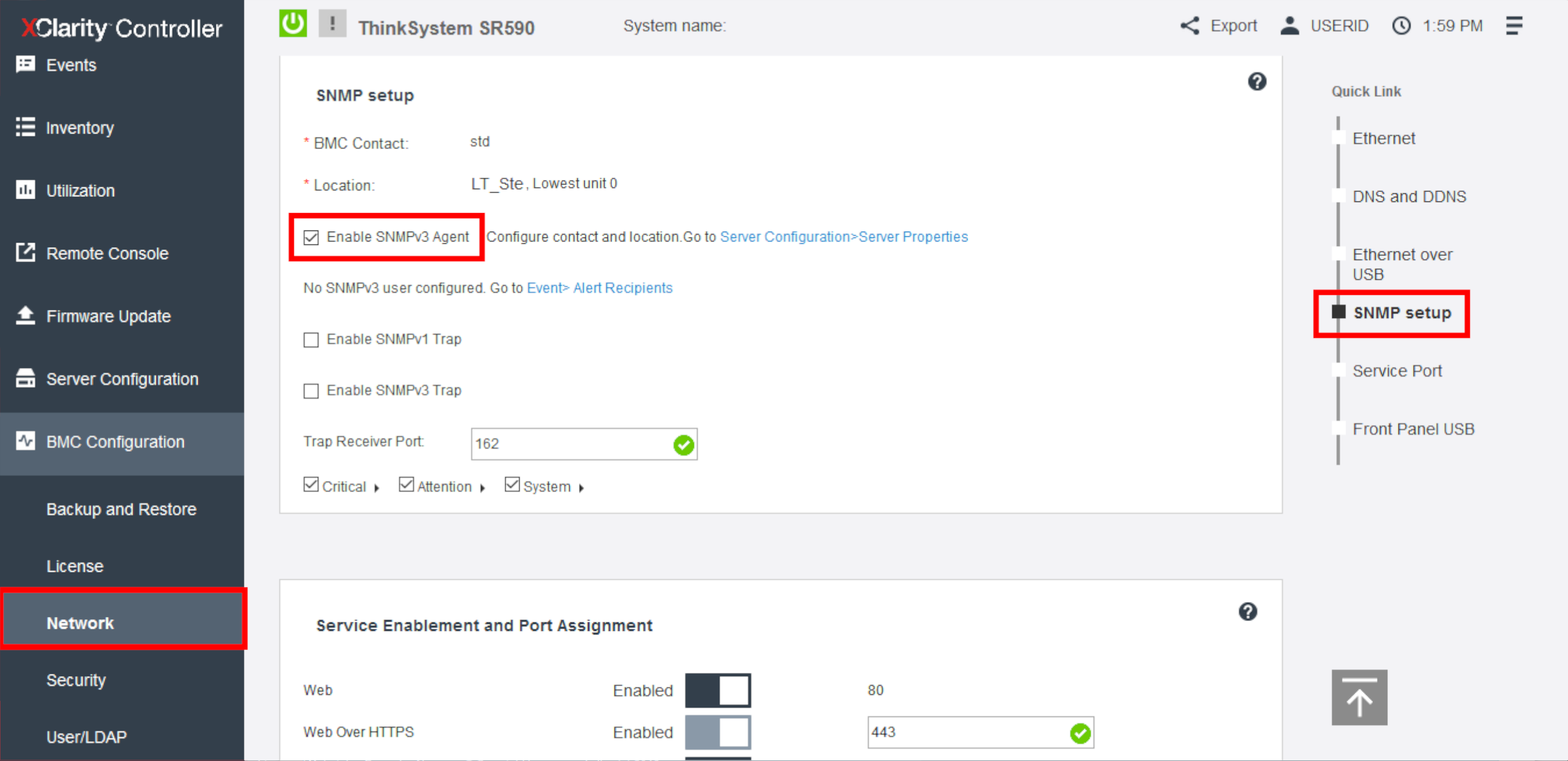Enable SNMPv3 Trap

[x=311, y=391]
